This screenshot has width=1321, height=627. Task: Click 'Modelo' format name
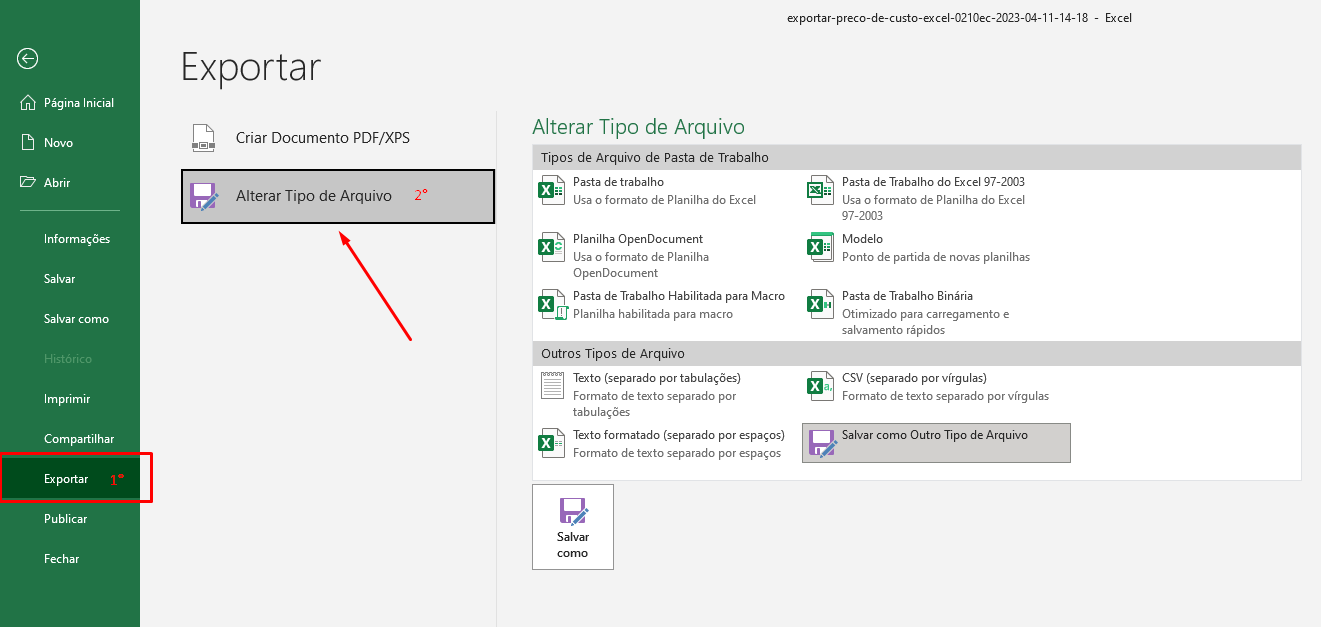pos(862,239)
